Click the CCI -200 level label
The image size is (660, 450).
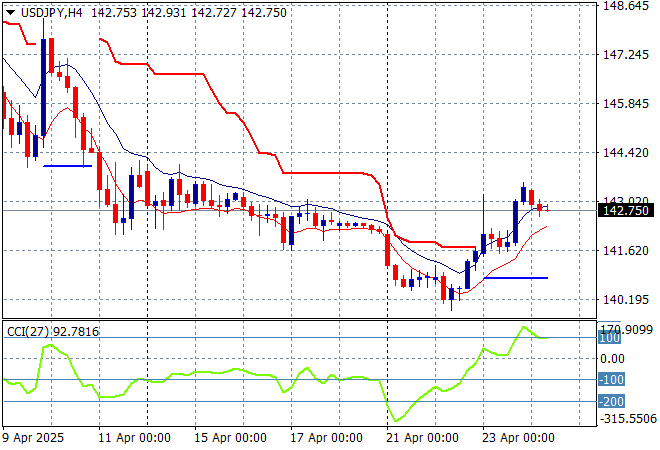pos(611,402)
